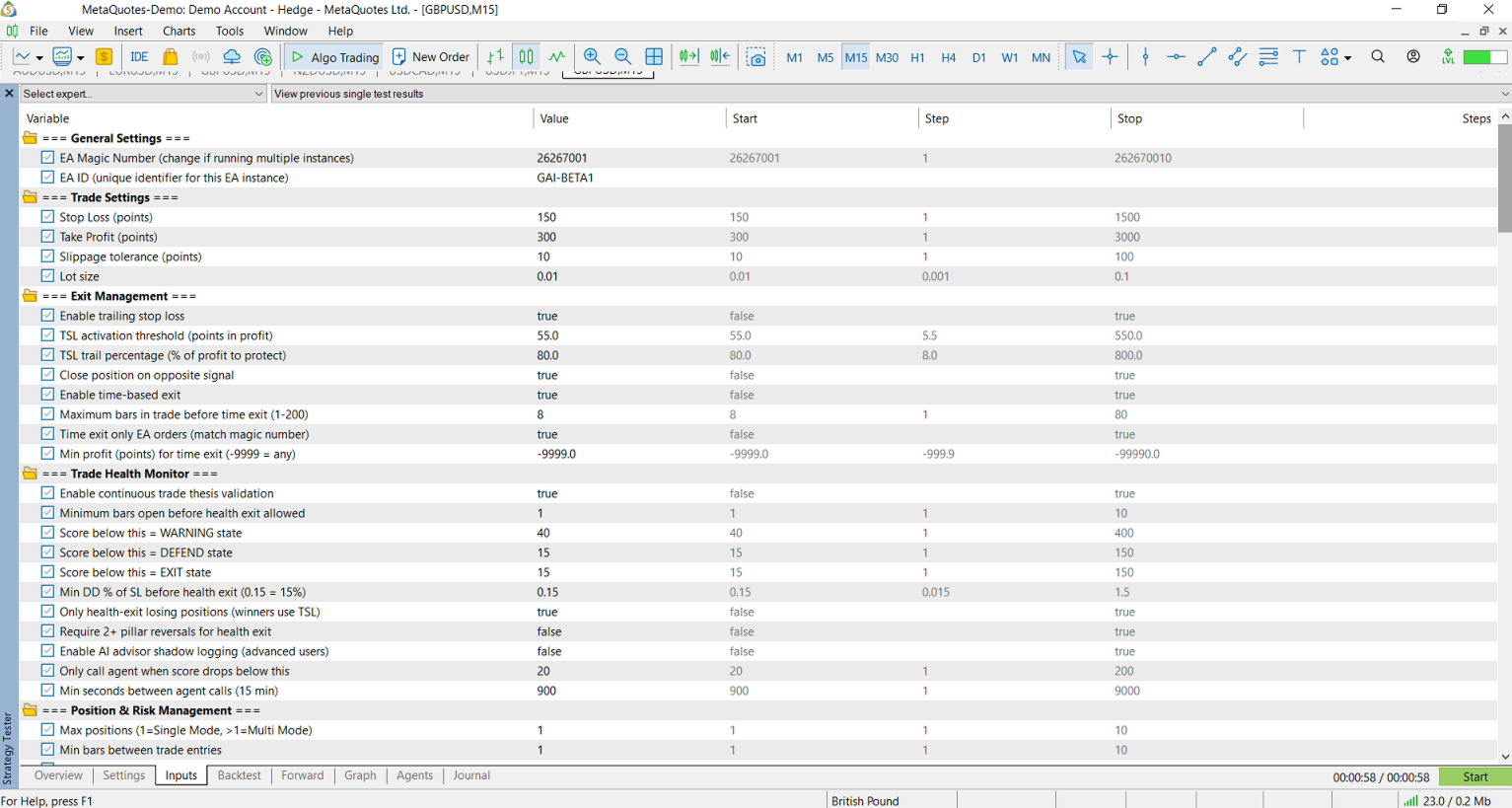Open the Charts menu
Image resolution: width=1512 pixels, height=808 pixels.
click(180, 31)
